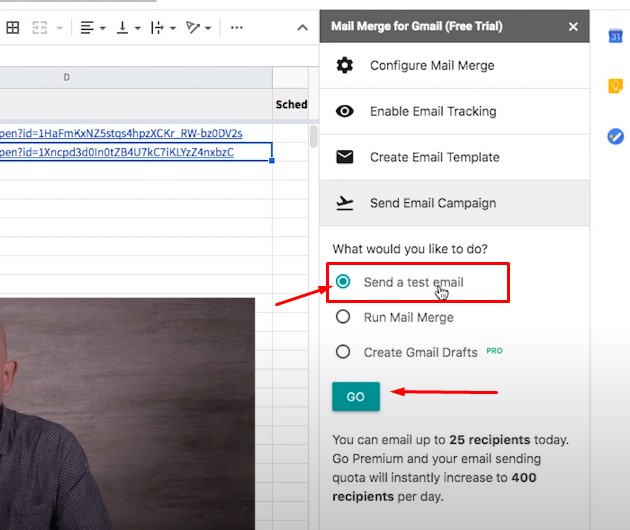Open Create Email Template section
The height and width of the screenshot is (530, 630).
pos(455,157)
